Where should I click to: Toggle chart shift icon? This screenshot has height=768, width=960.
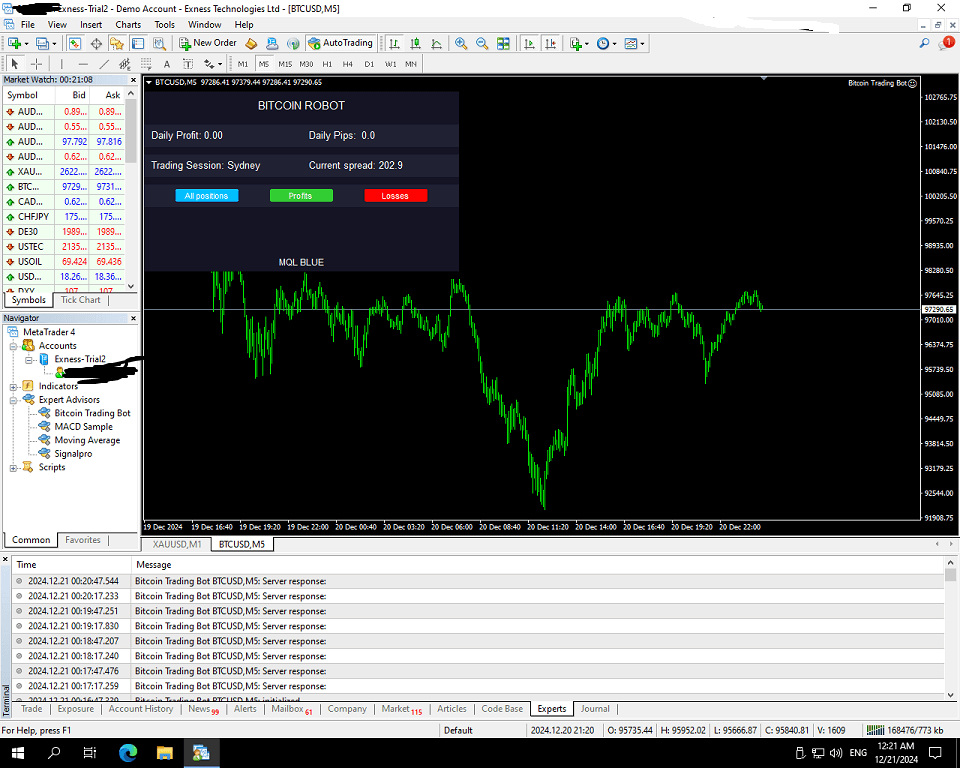(549, 44)
